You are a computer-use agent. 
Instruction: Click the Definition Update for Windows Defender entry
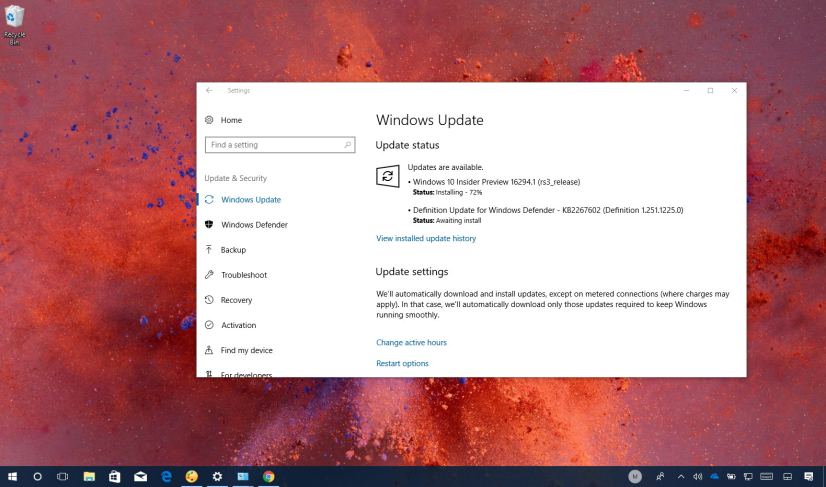[x=546, y=210]
